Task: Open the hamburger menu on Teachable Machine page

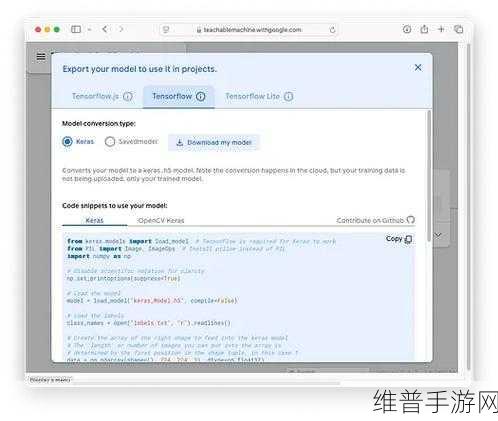Action: (41, 57)
